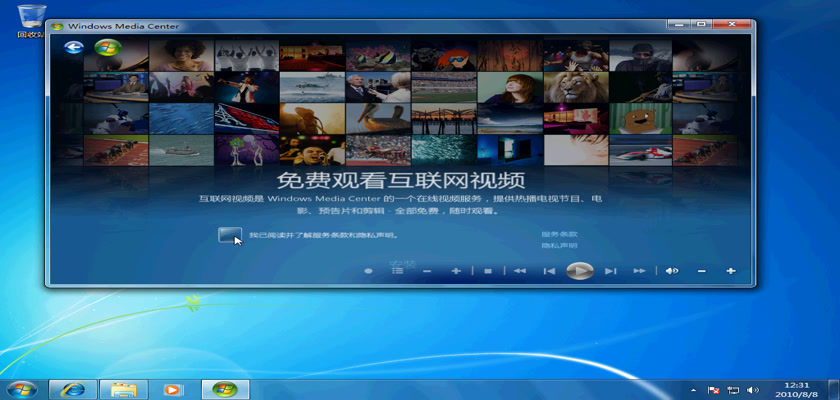This screenshot has height=400, width=840.
Task: Open the 隐私声明 link
Action: pyautogui.click(x=558, y=245)
